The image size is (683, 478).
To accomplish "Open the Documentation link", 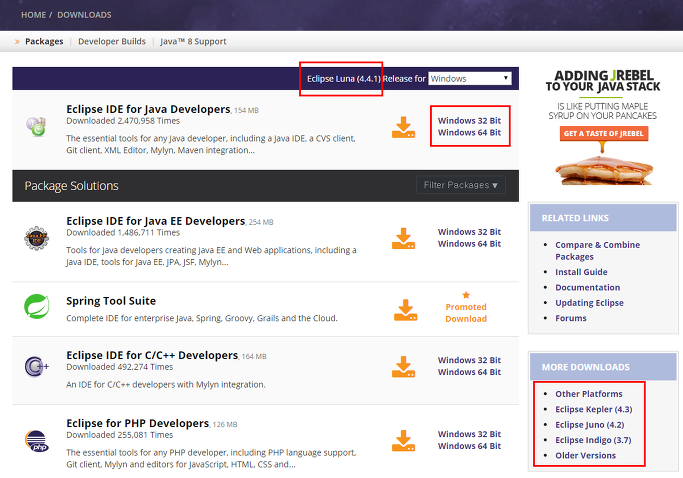I will coord(587,287).
